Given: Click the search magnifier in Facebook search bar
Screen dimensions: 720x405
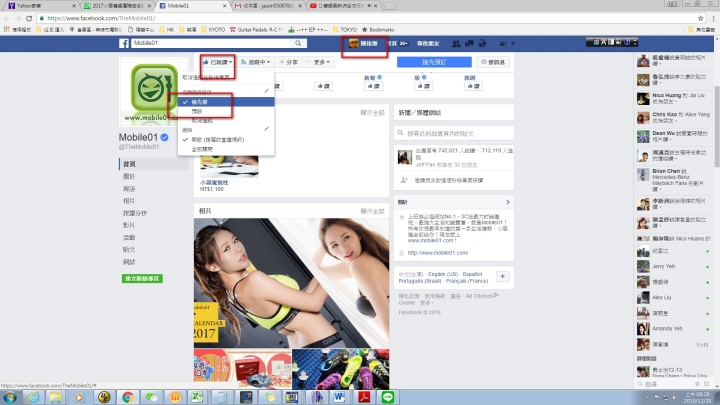Looking at the screenshot, I should coord(298,43).
